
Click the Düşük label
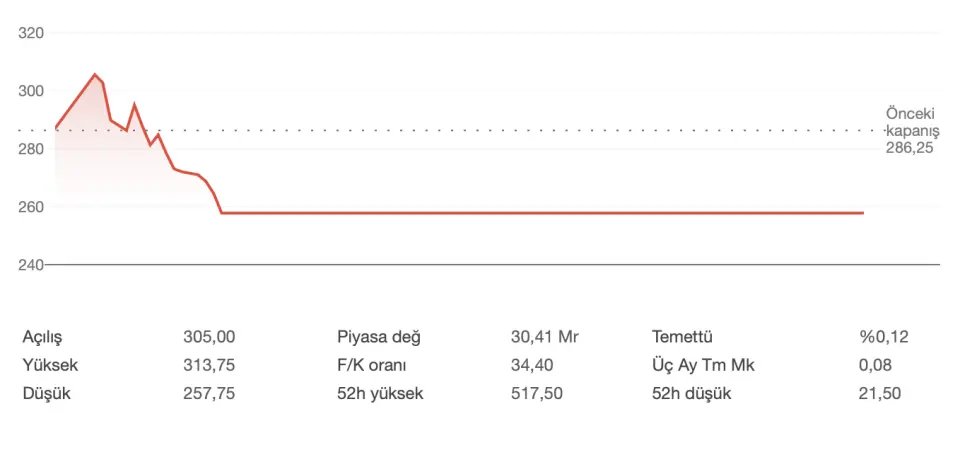tap(46, 393)
